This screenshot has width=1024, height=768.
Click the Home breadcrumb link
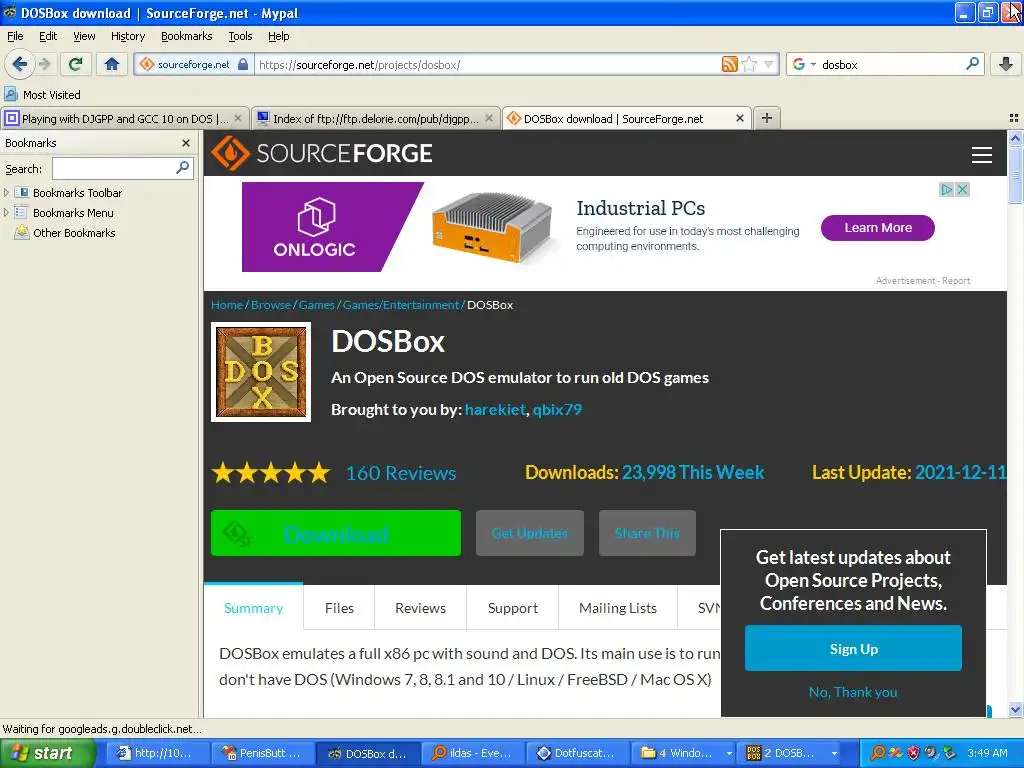tap(227, 305)
